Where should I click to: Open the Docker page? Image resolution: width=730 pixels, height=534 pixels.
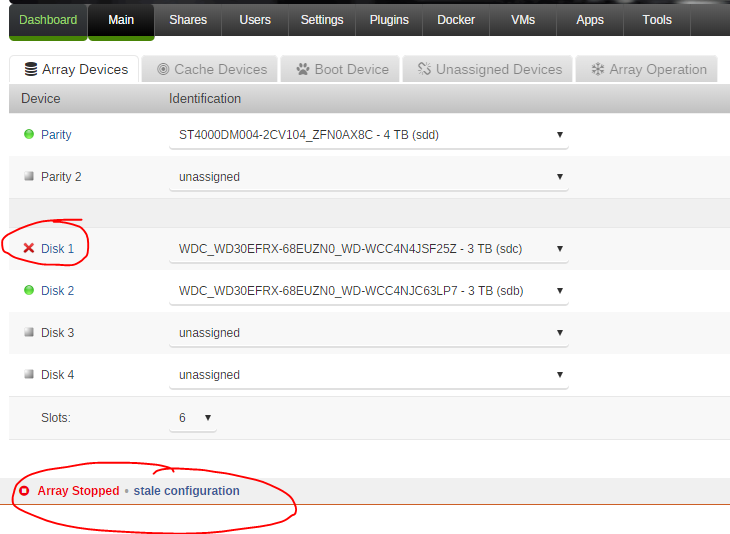[456, 20]
